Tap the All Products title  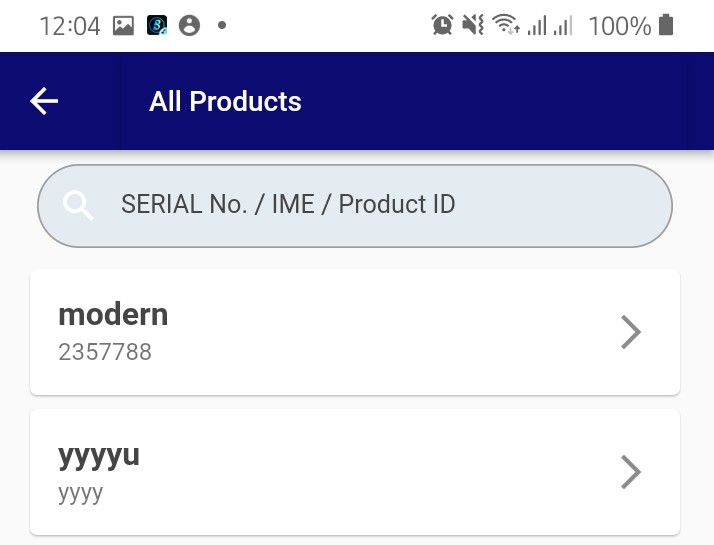click(225, 101)
